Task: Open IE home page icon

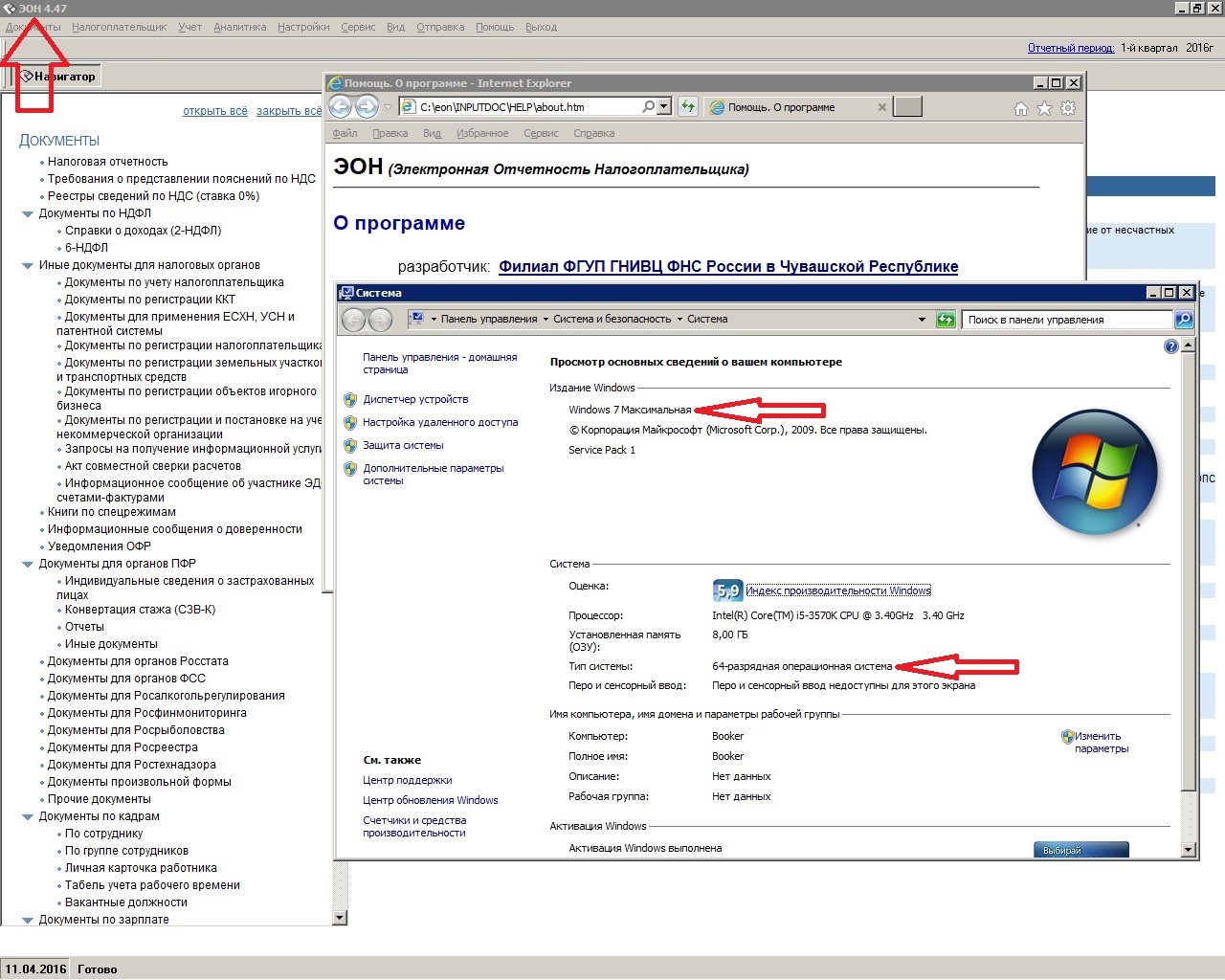Action: coord(1021,108)
